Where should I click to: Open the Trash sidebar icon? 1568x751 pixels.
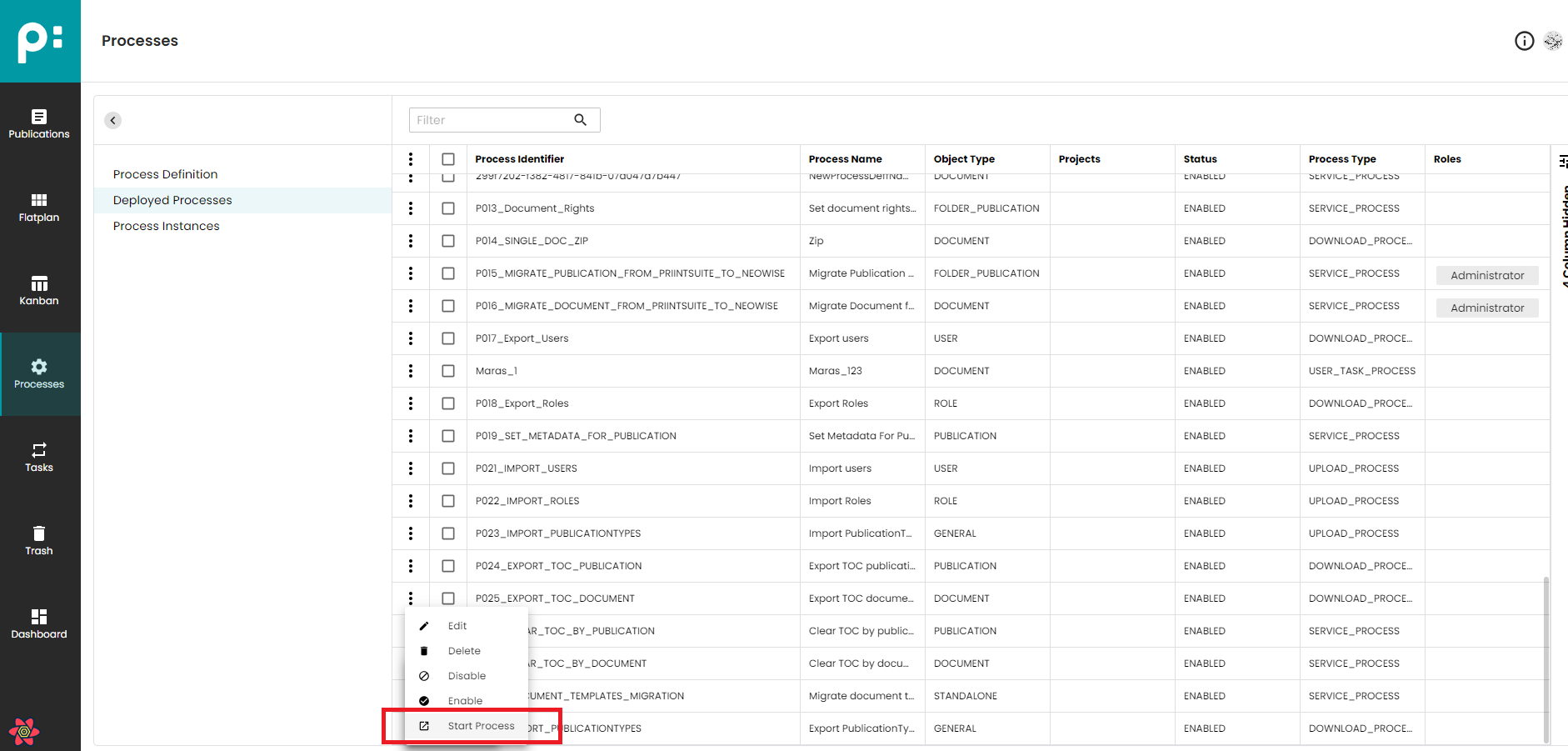tap(39, 540)
